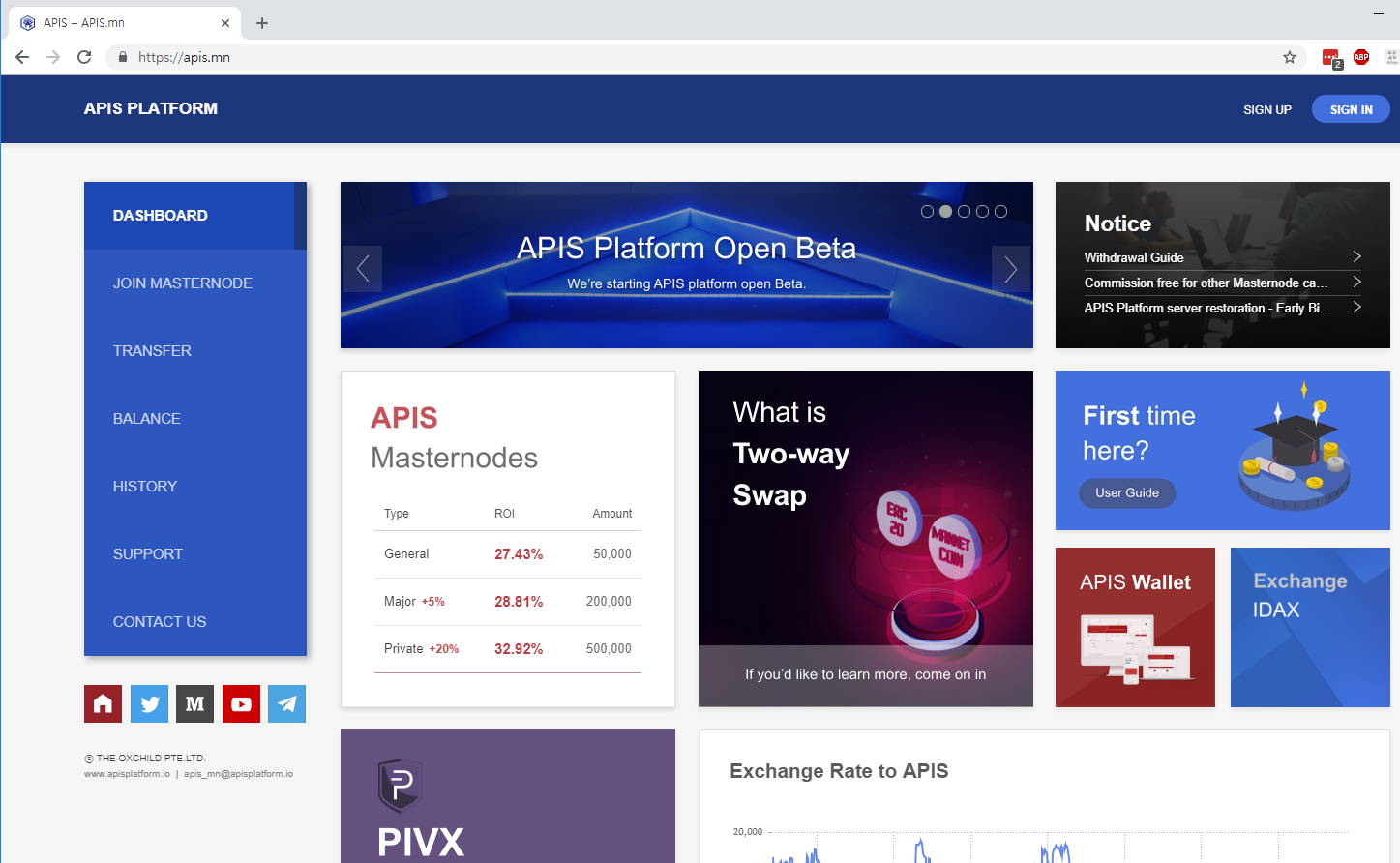1400x863 pixels.
Task: Click the apis_mn@apisplatform.io email link
Action: 238,774
